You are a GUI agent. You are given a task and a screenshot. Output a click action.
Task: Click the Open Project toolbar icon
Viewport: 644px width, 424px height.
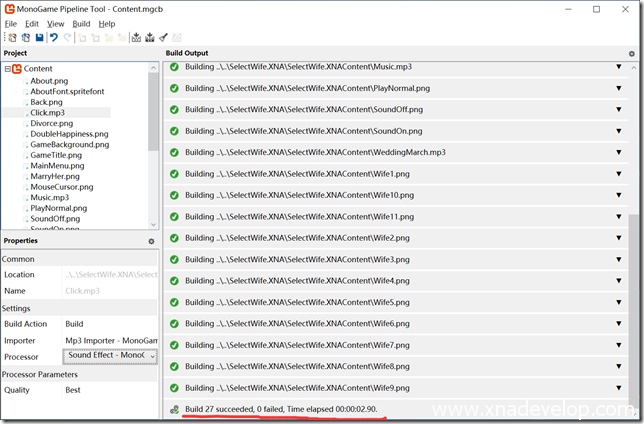24,37
